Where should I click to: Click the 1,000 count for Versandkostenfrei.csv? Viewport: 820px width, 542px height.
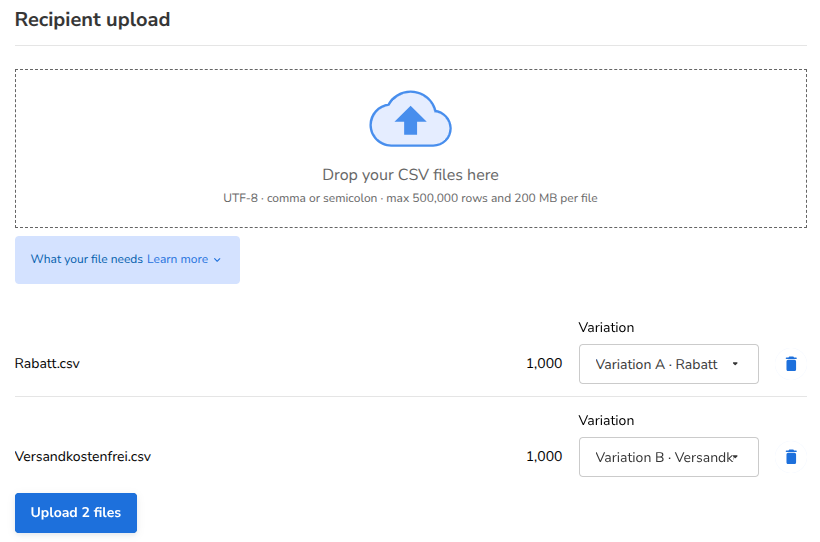click(544, 457)
